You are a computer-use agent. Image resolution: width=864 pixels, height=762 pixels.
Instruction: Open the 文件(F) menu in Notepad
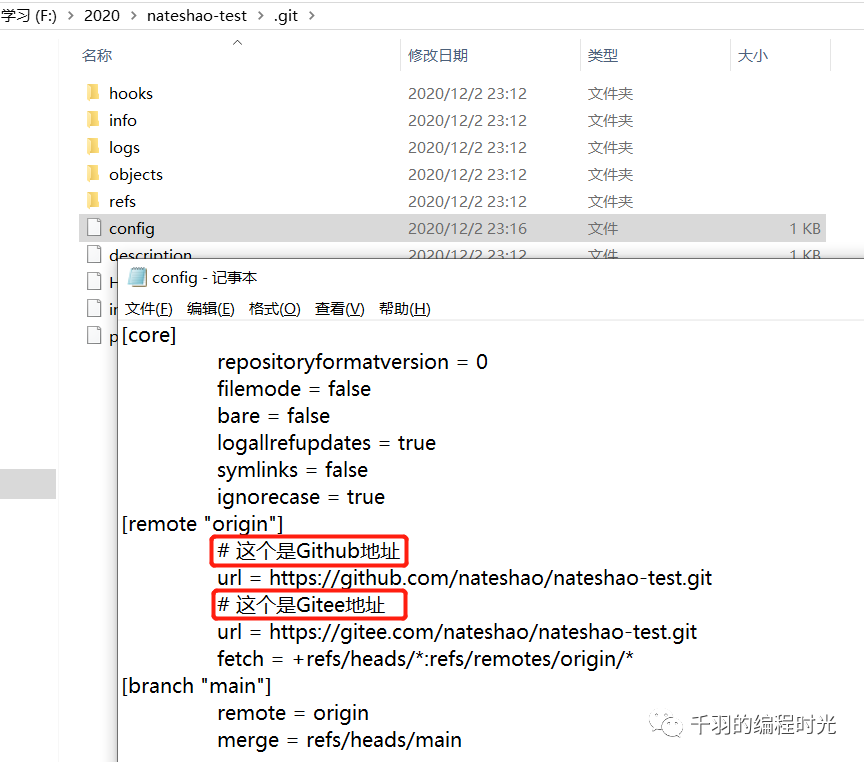click(x=148, y=309)
